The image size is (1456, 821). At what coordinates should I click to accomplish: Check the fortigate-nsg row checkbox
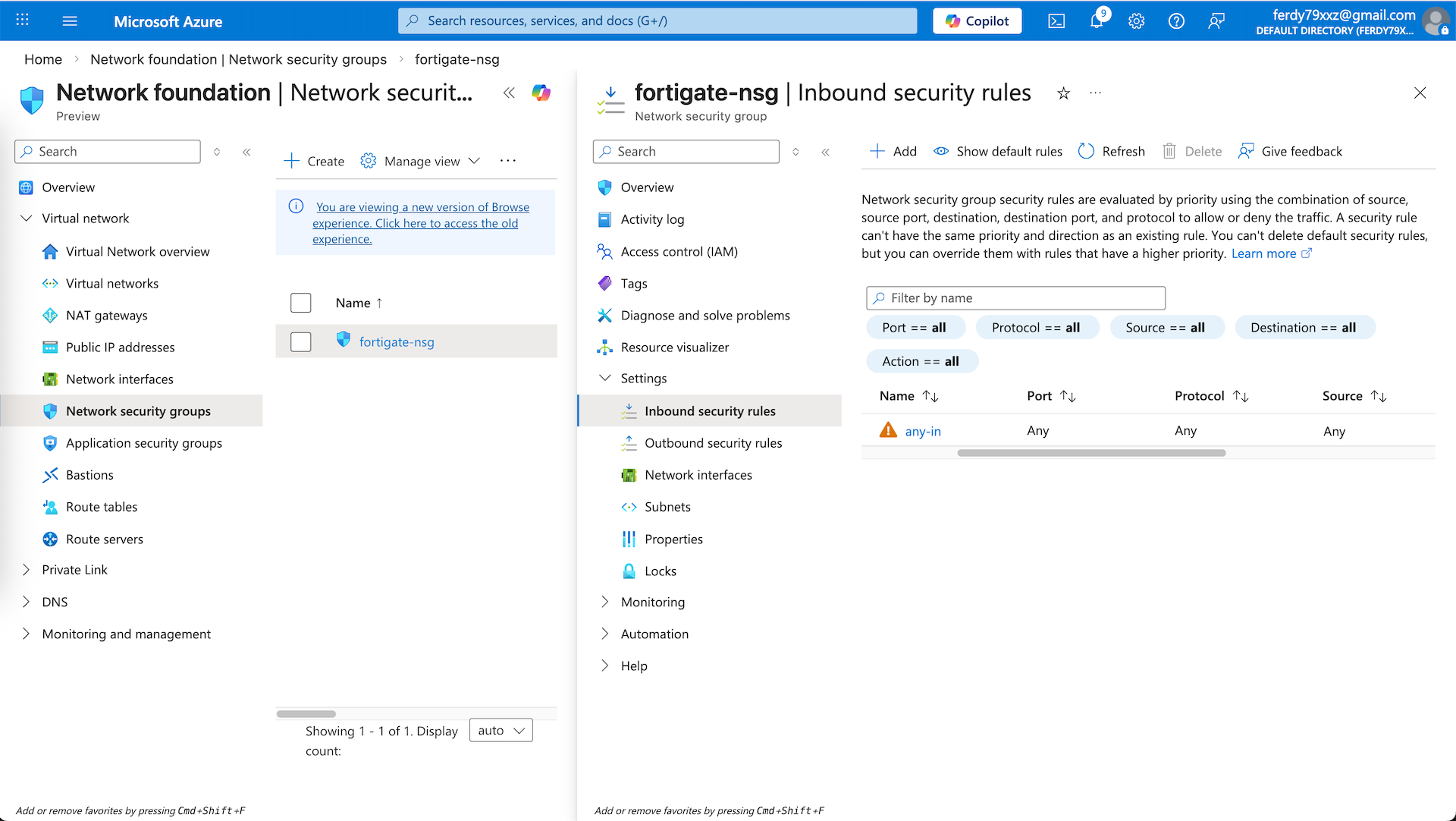coord(301,342)
